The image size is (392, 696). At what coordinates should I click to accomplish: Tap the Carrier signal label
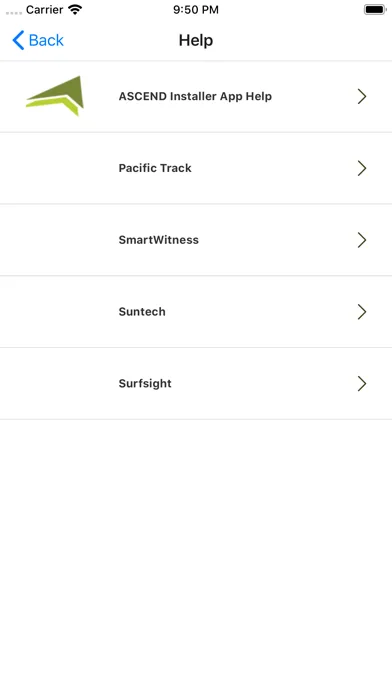tap(44, 10)
